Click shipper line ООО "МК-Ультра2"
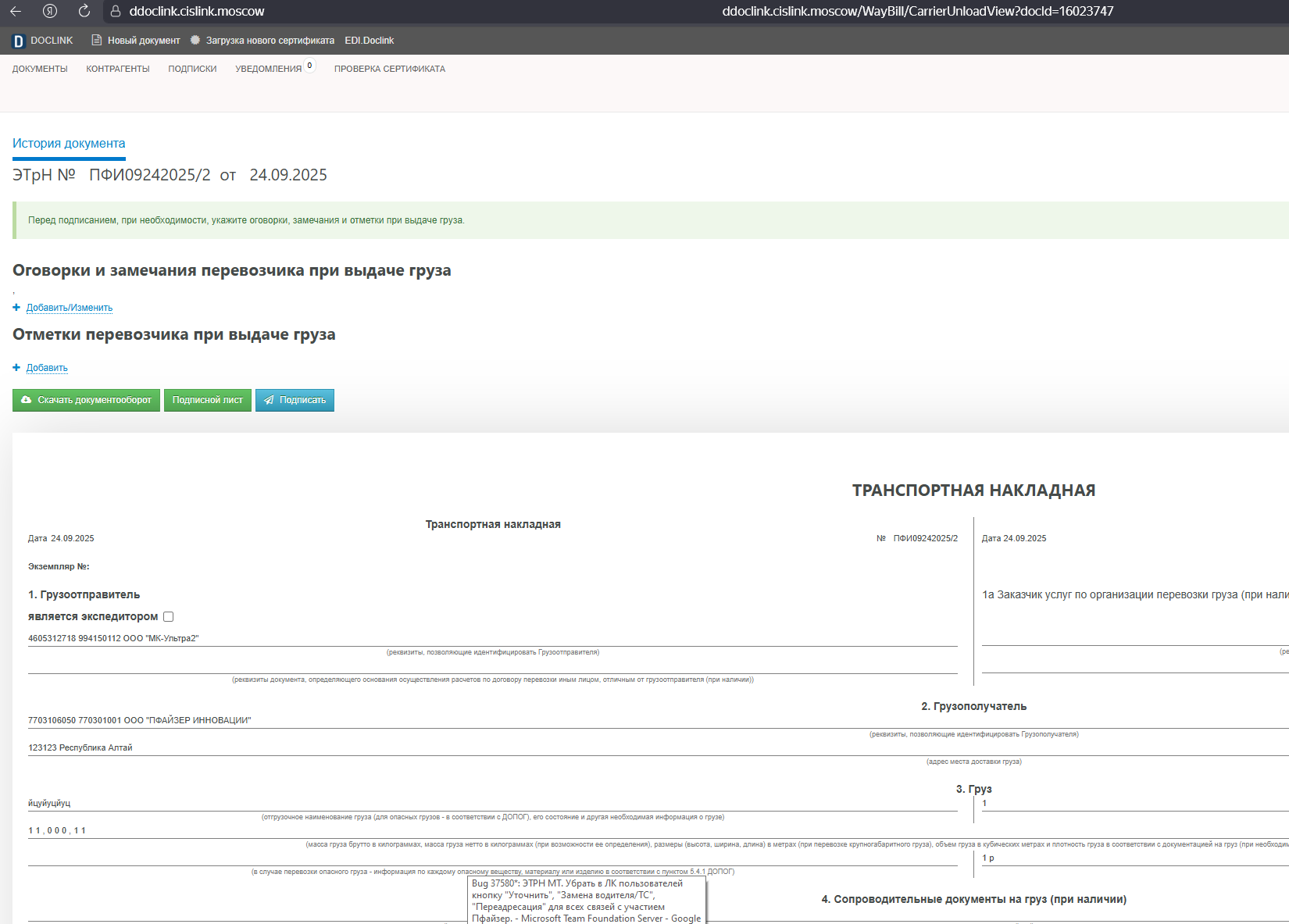This screenshot has width=1289, height=924. point(113,638)
